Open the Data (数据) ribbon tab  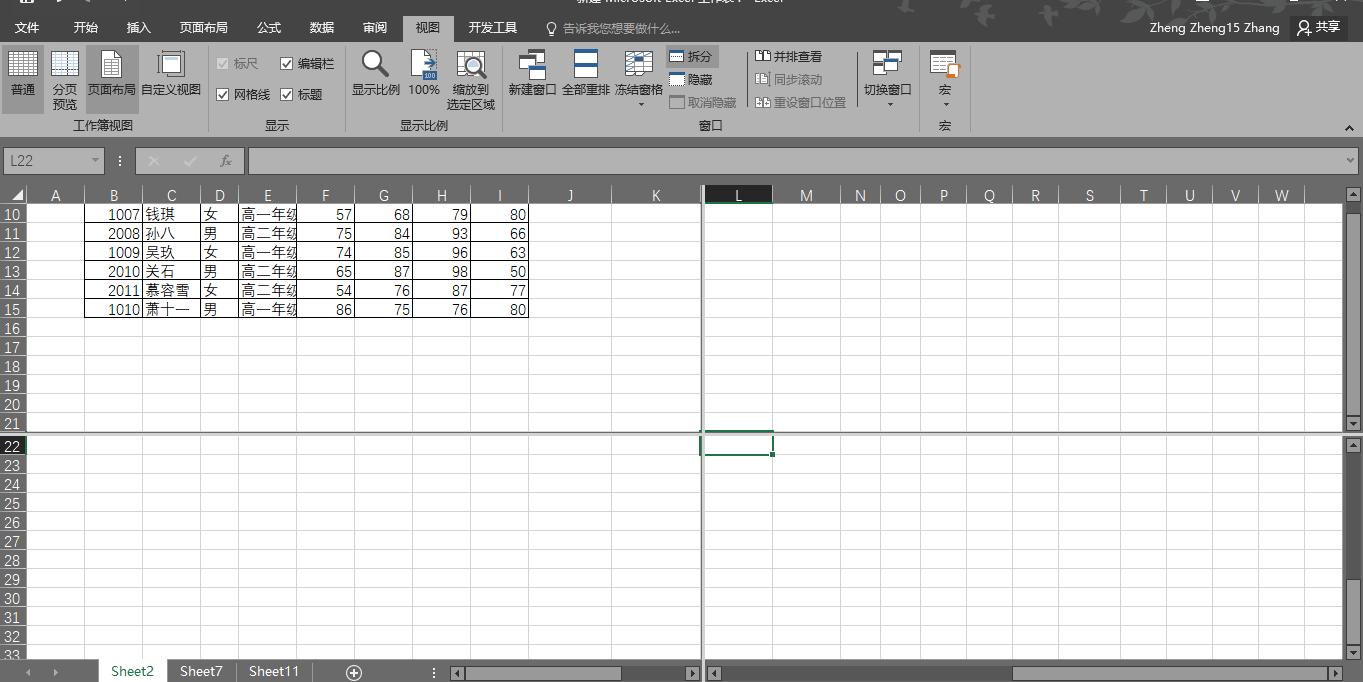pos(322,28)
